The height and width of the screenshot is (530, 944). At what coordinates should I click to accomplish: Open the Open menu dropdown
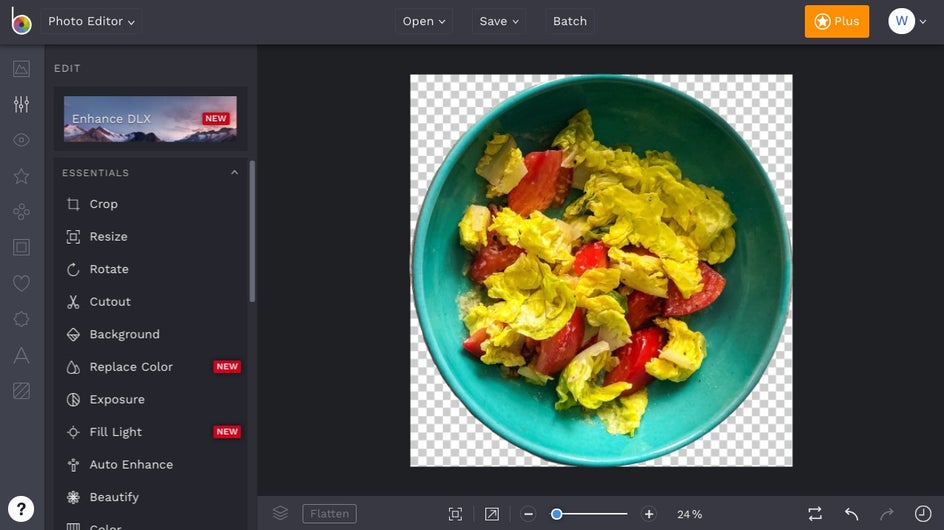pyautogui.click(x=424, y=21)
